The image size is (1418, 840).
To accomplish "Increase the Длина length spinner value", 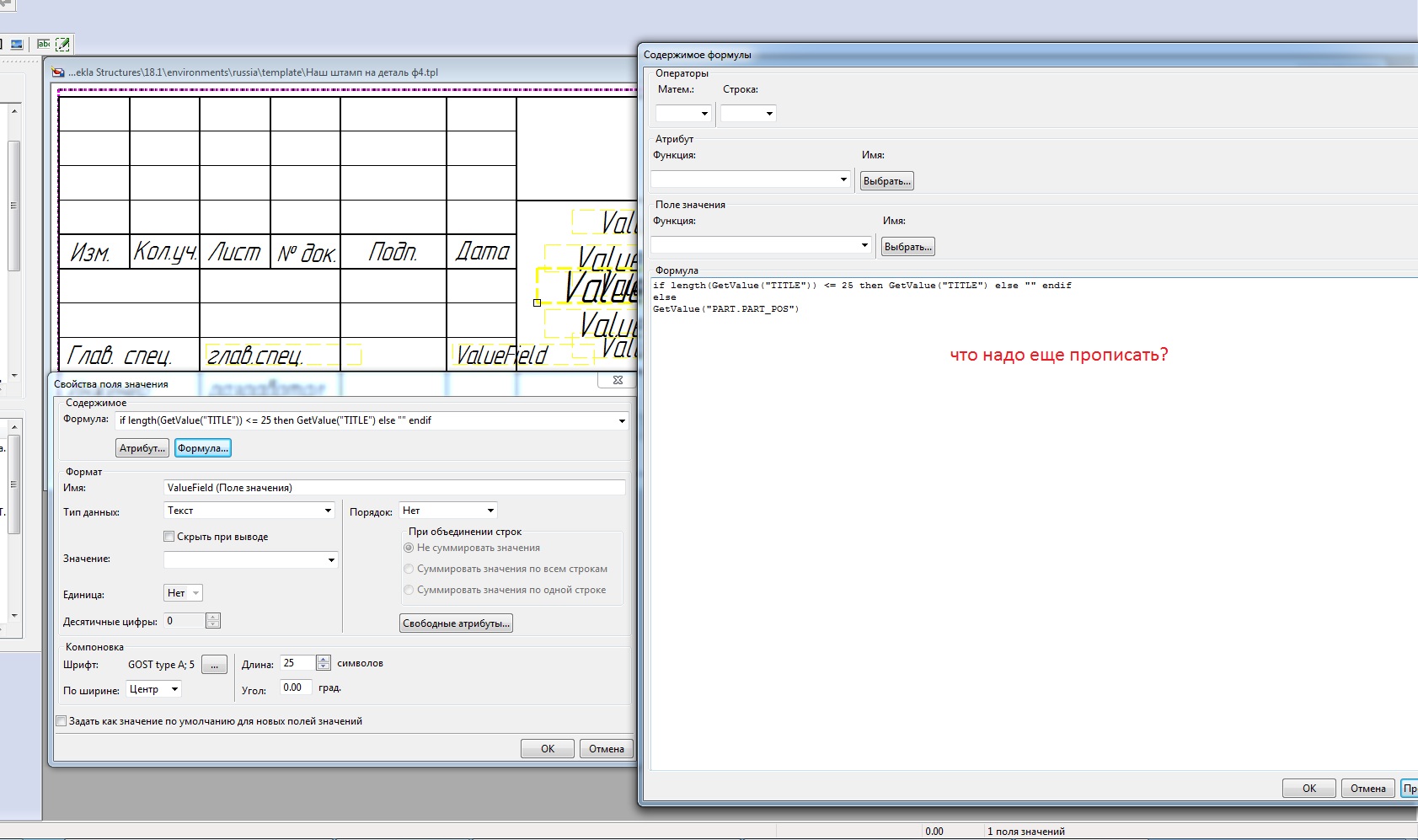I will (324, 660).
